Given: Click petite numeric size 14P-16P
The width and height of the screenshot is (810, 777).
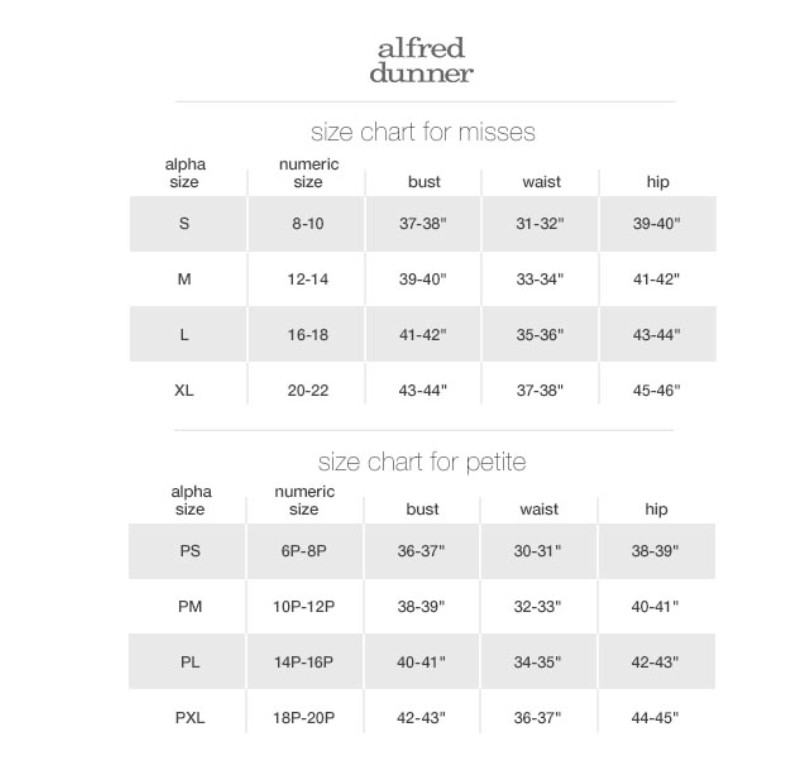Looking at the screenshot, I should point(304,662).
